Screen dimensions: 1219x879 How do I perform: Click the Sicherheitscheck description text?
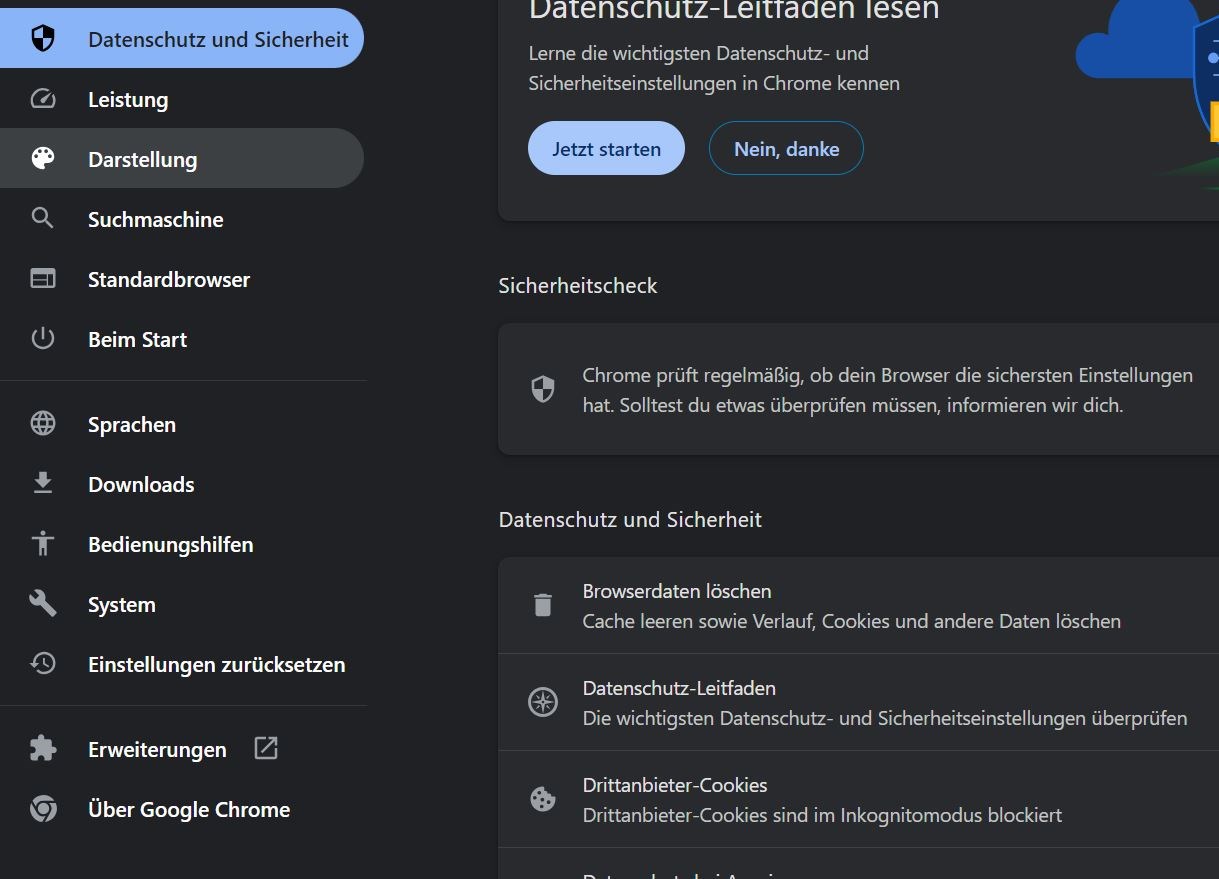[888, 390]
